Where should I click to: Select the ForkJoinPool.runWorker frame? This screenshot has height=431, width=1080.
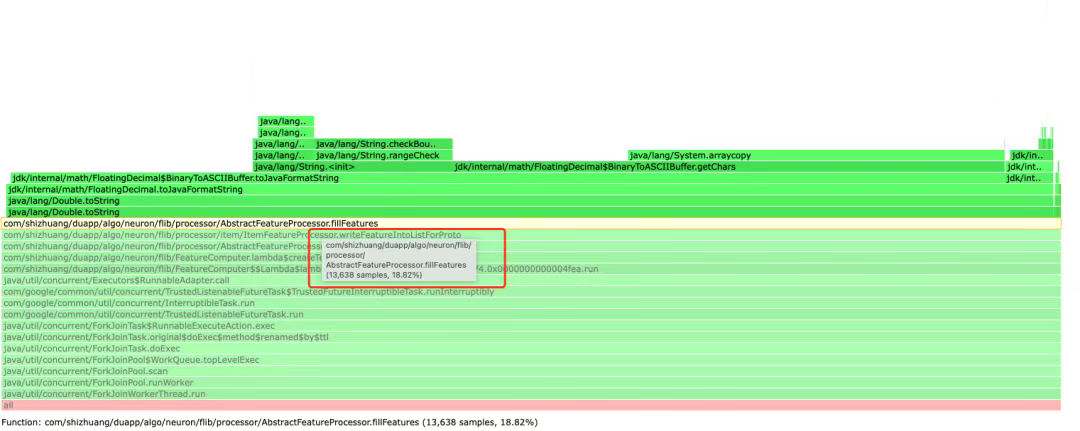[530, 383]
